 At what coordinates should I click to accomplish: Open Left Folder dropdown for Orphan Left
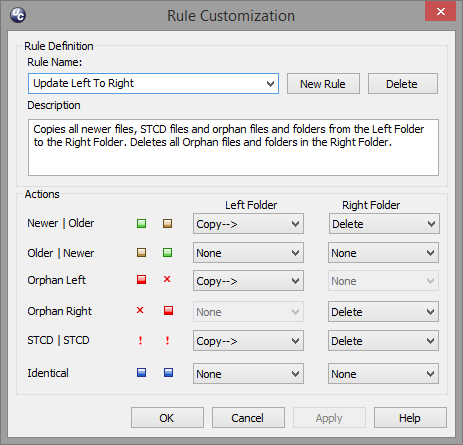pyautogui.click(x=248, y=281)
